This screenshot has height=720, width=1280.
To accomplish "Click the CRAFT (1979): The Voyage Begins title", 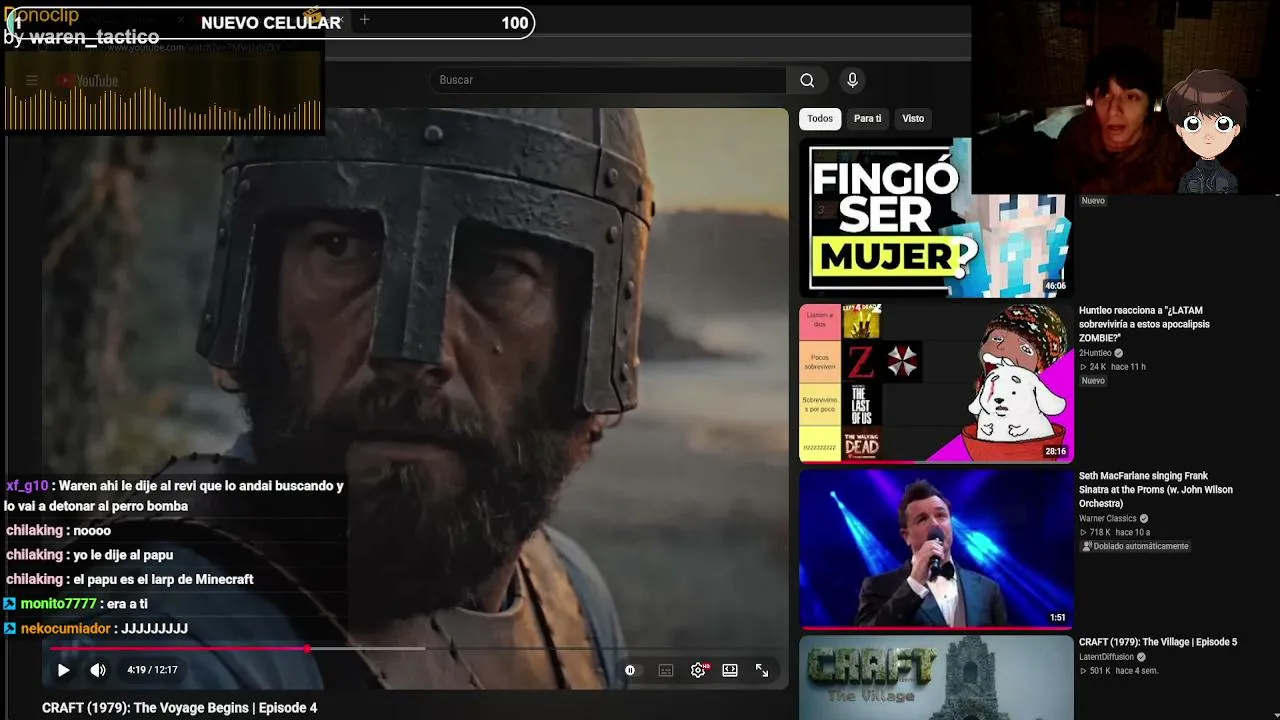I will click(180, 708).
